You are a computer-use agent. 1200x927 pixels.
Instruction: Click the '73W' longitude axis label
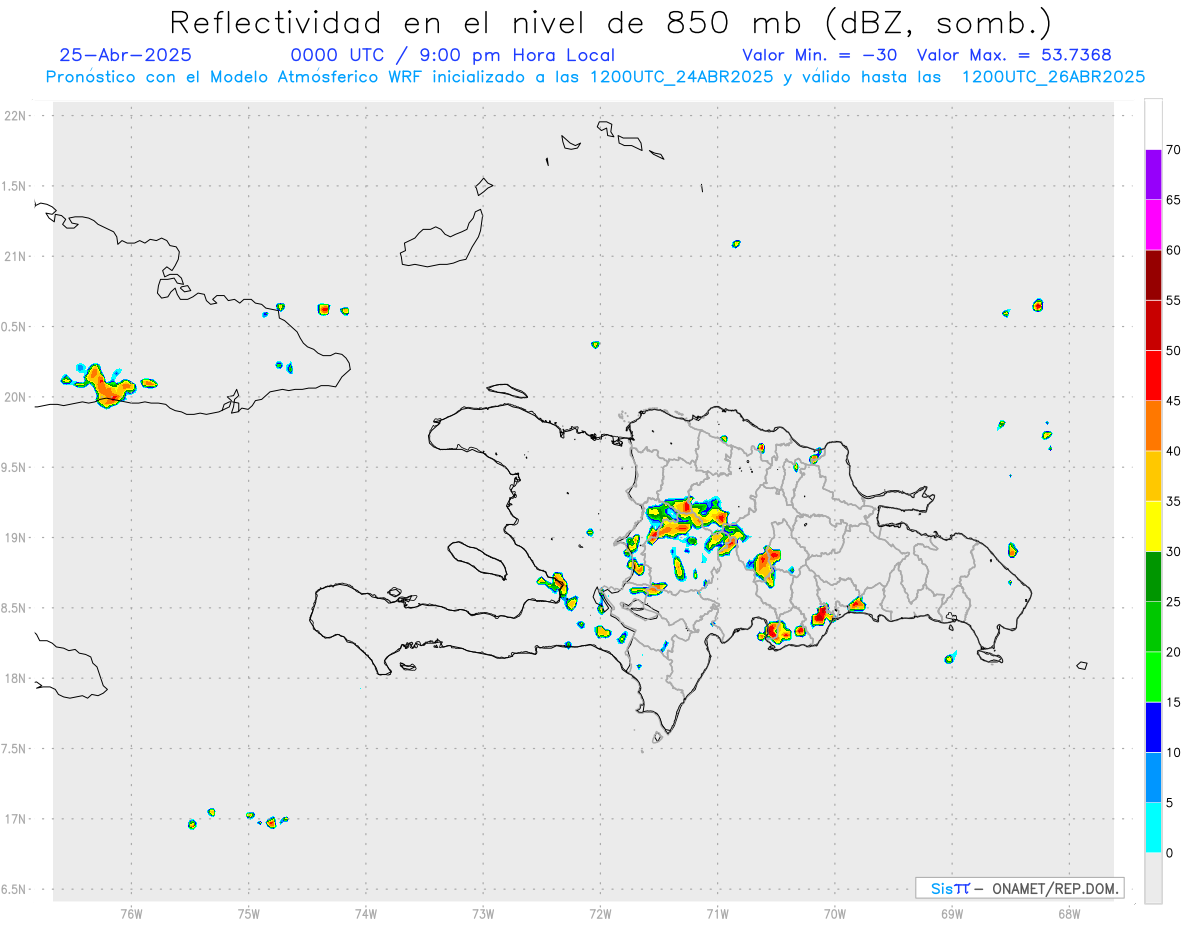(x=483, y=913)
